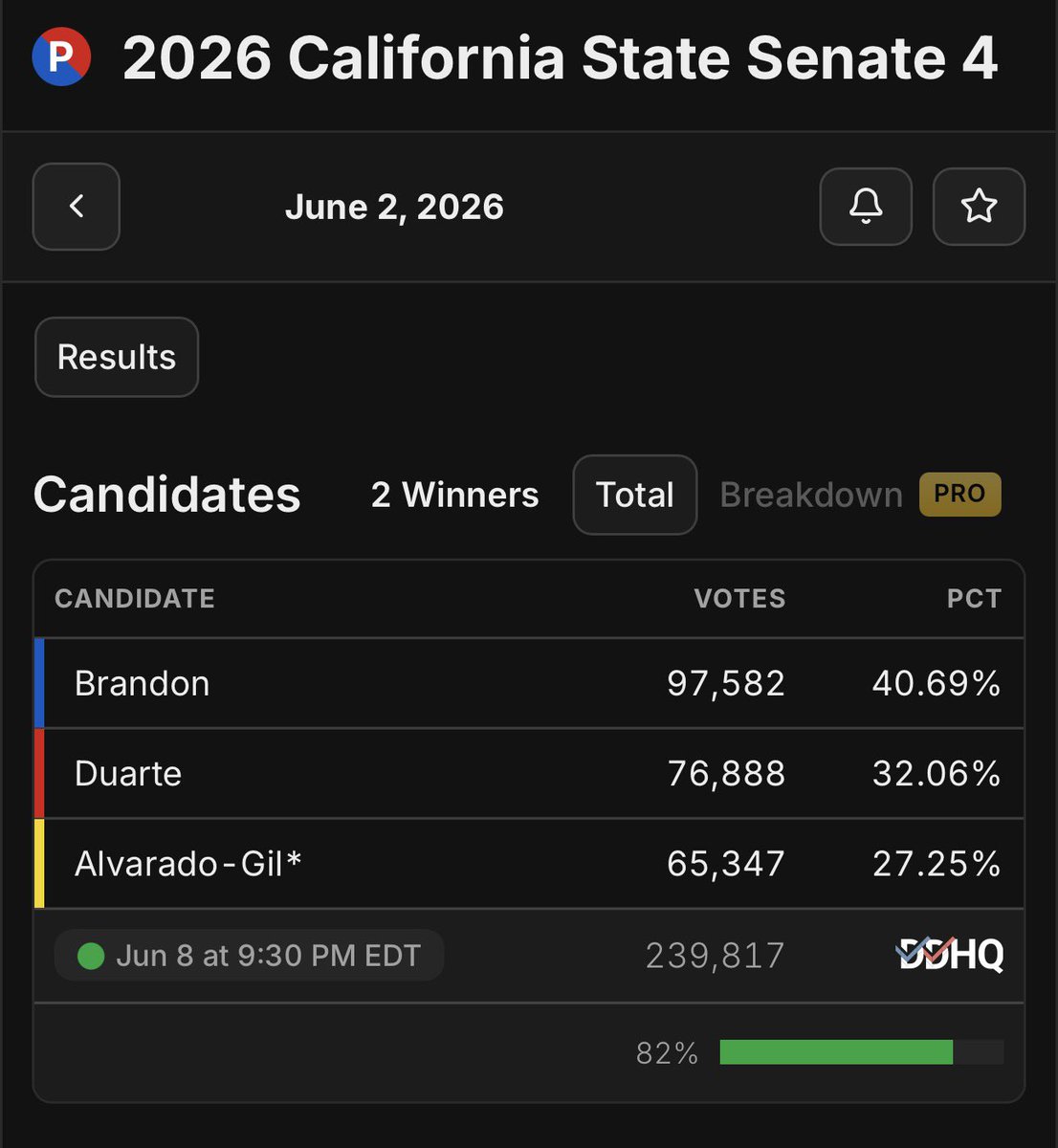Select the Duarte candidate row
The image size is (1058, 1148).
[x=529, y=773]
